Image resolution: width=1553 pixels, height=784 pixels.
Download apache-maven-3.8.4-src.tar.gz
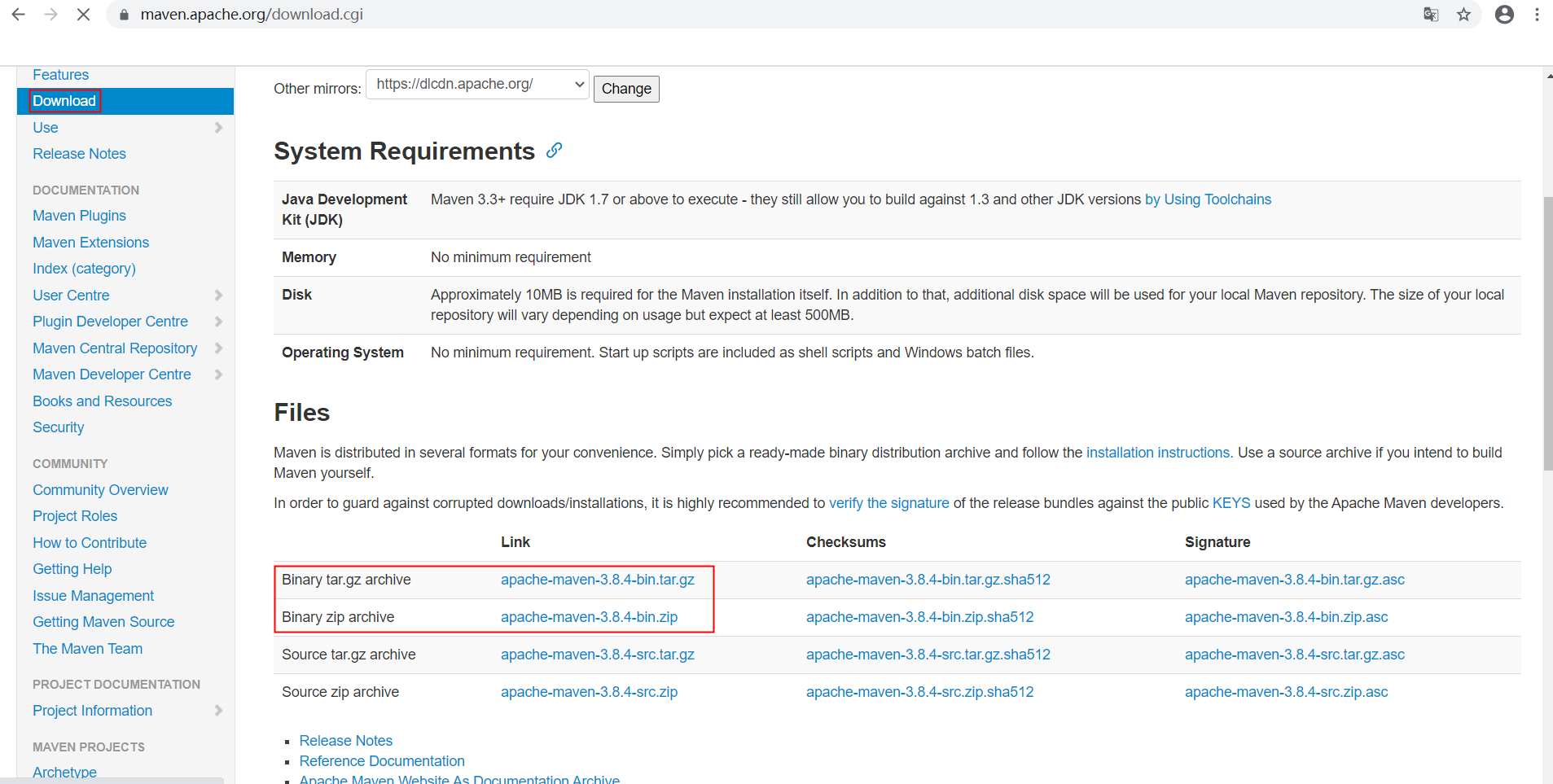pos(597,655)
